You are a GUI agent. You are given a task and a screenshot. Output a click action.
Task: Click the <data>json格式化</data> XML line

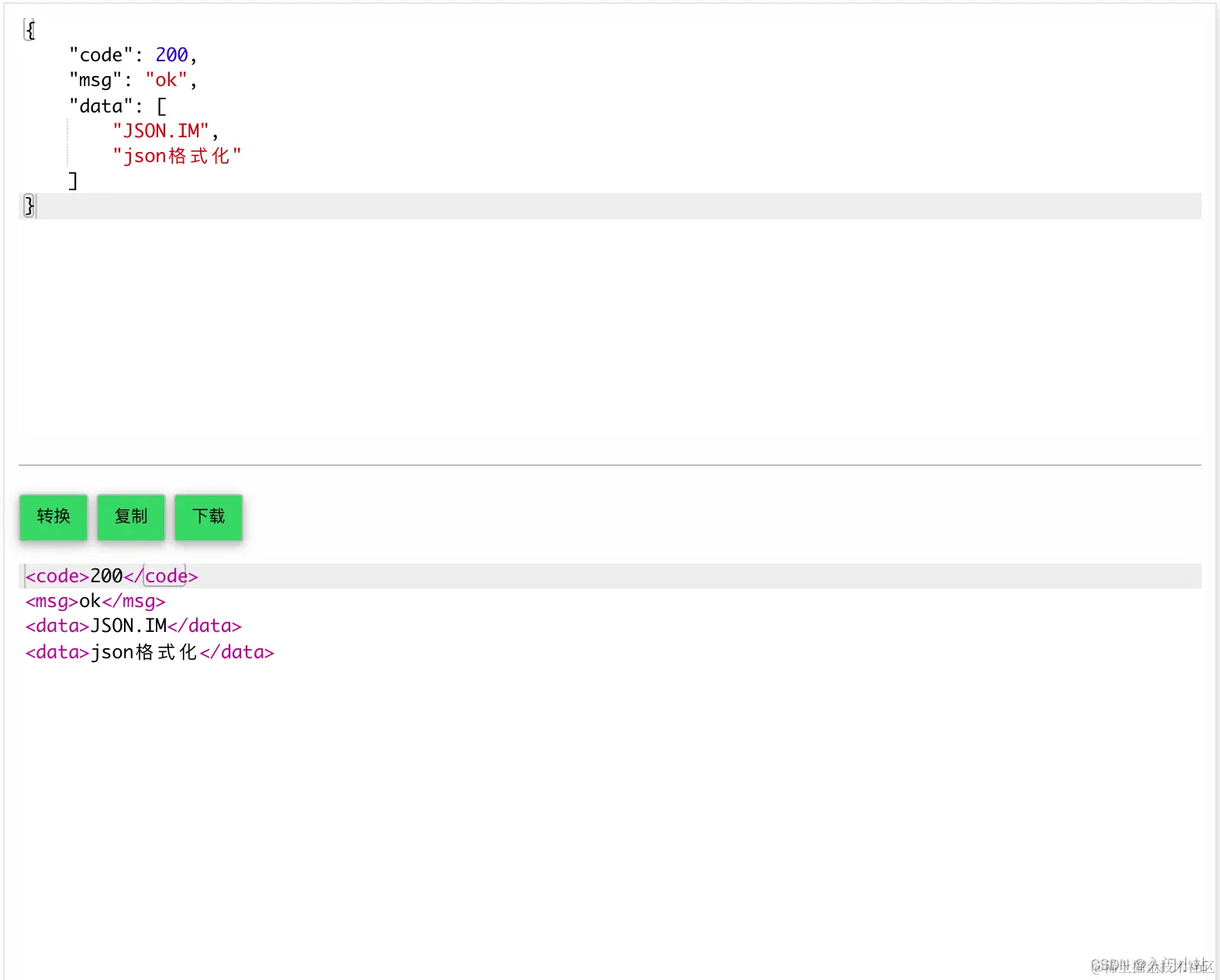click(x=150, y=652)
